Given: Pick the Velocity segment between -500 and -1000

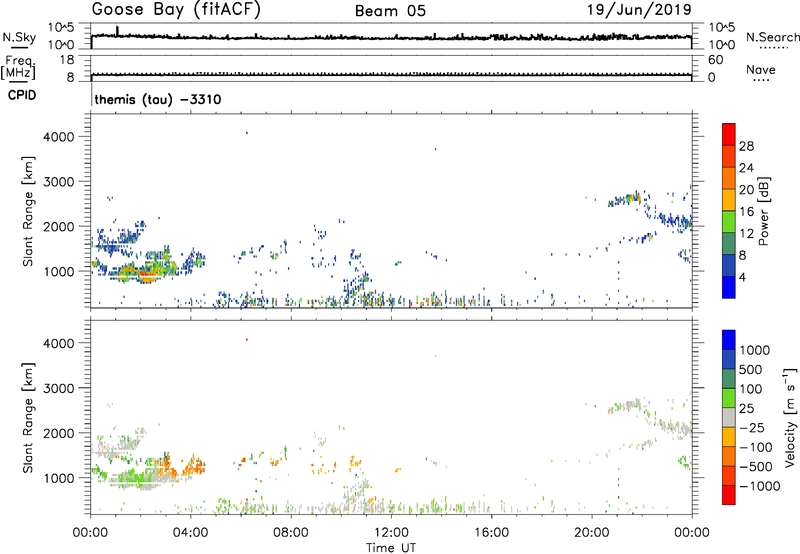Looking at the screenshot, I should coord(729,475).
